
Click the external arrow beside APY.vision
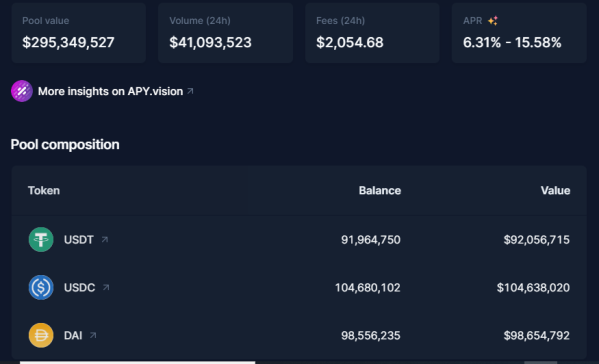pyautogui.click(x=190, y=91)
